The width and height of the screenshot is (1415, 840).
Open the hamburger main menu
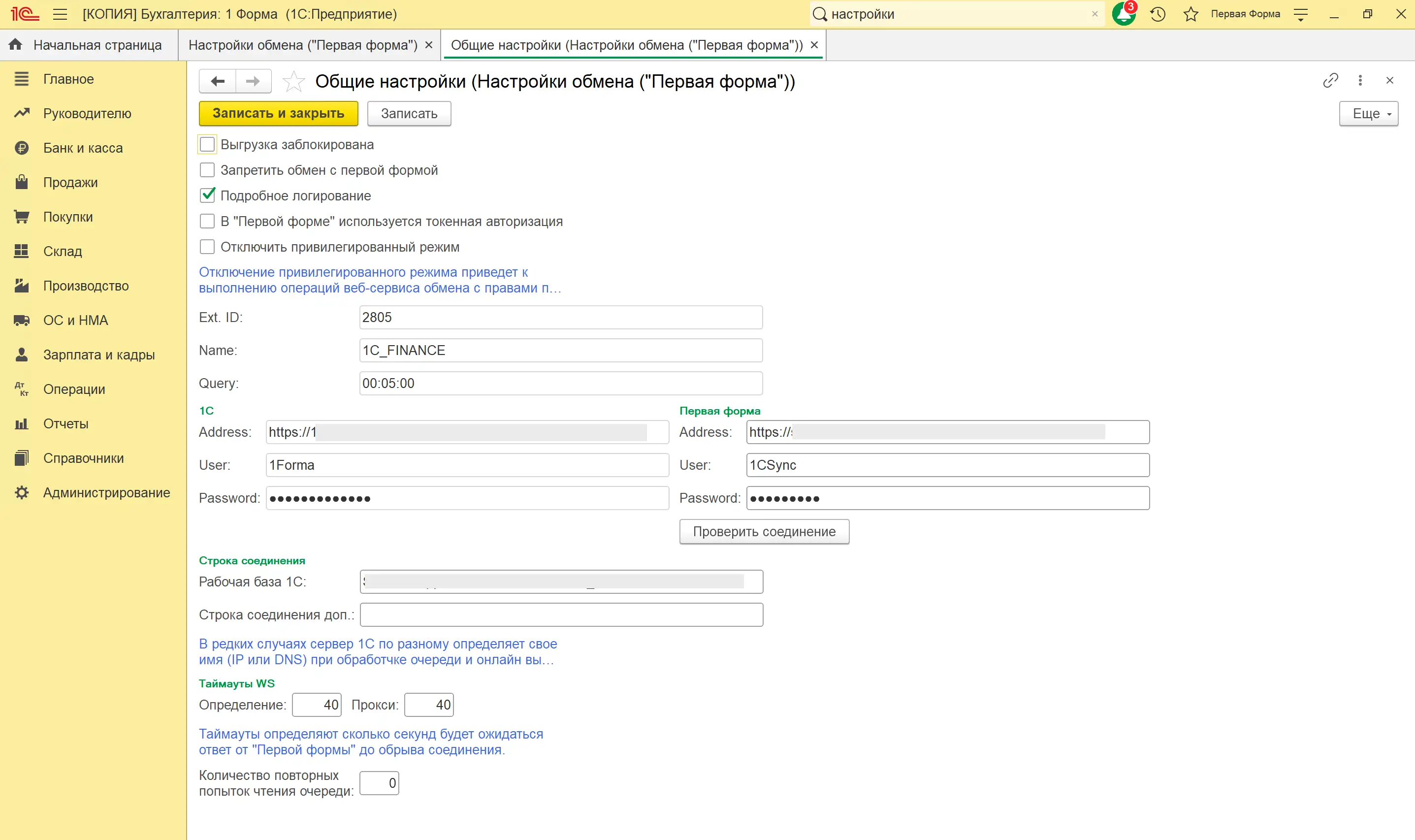tap(60, 14)
